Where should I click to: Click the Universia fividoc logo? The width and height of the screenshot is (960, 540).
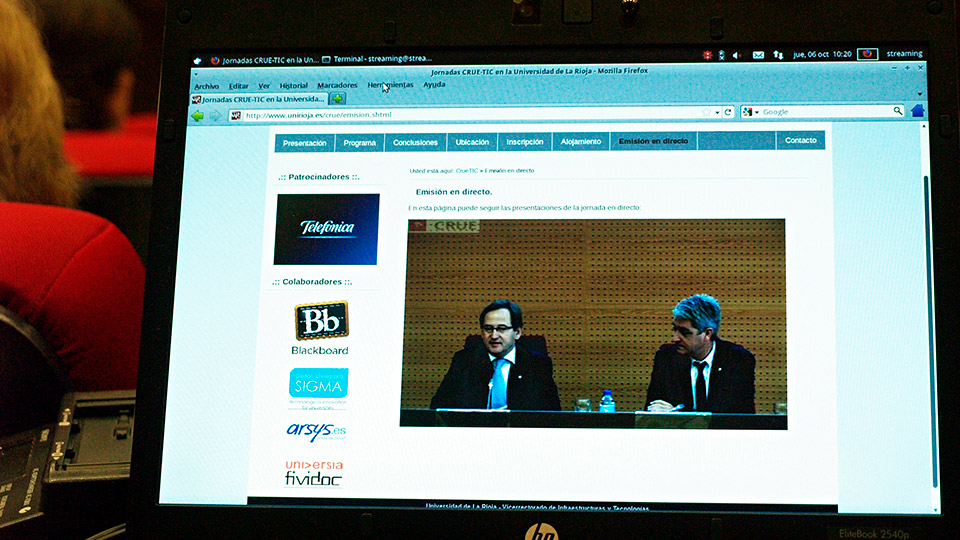click(x=313, y=473)
